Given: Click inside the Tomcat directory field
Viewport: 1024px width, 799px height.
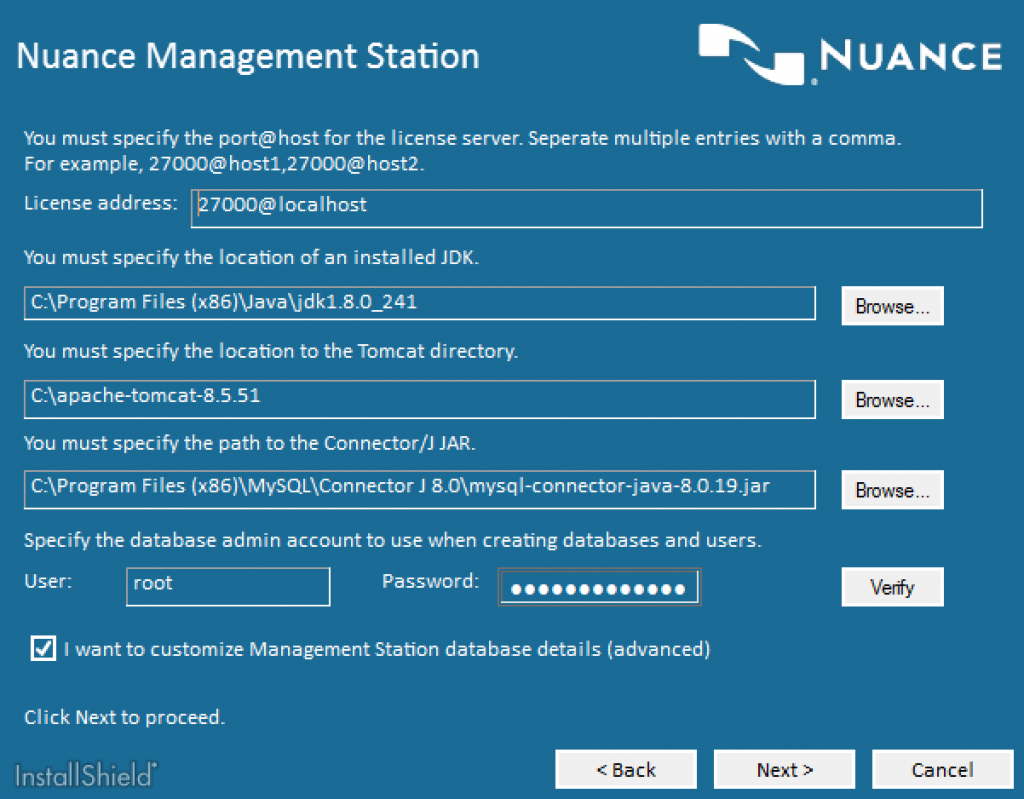Looking at the screenshot, I should (x=420, y=398).
